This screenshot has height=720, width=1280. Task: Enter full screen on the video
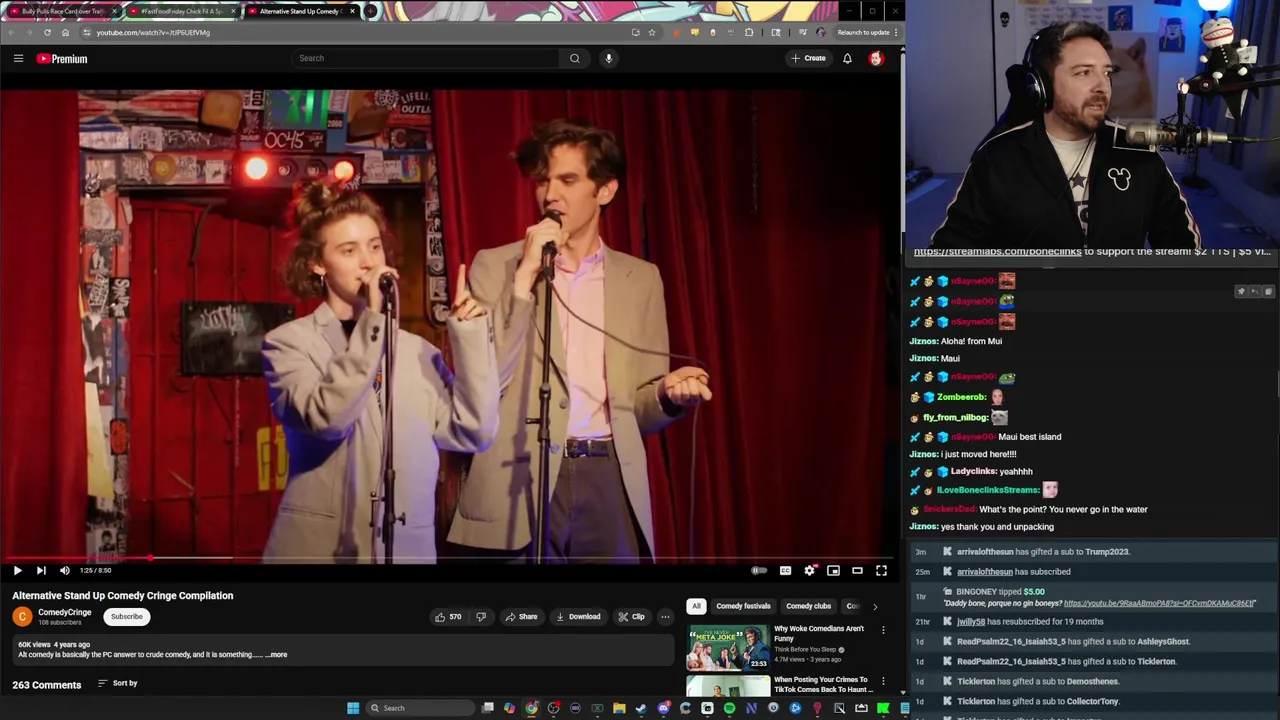pos(881,570)
